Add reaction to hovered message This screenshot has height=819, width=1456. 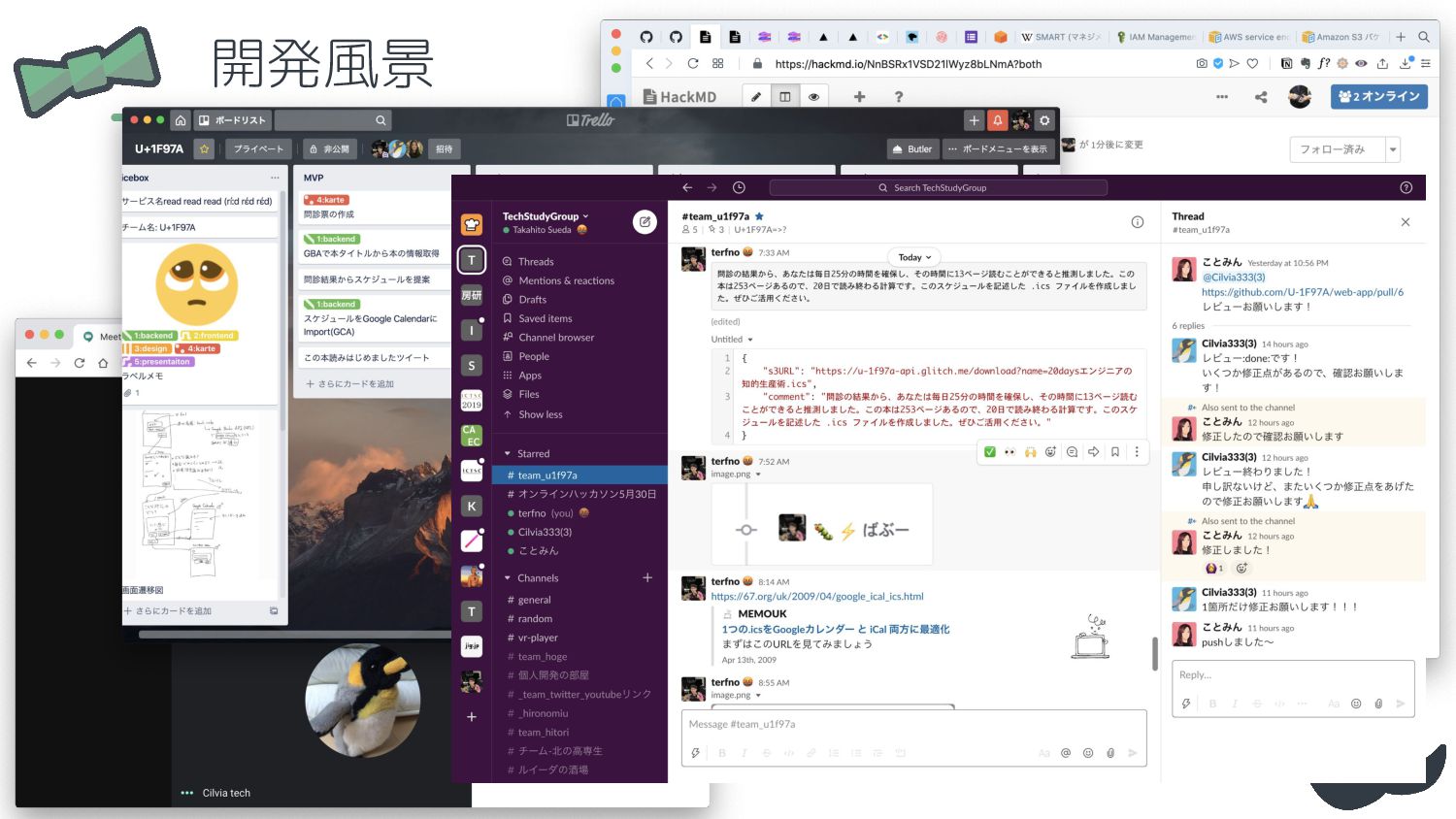(1051, 452)
